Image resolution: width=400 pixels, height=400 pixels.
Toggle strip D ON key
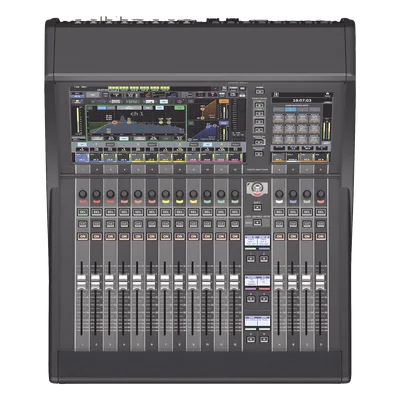click(x=321, y=236)
